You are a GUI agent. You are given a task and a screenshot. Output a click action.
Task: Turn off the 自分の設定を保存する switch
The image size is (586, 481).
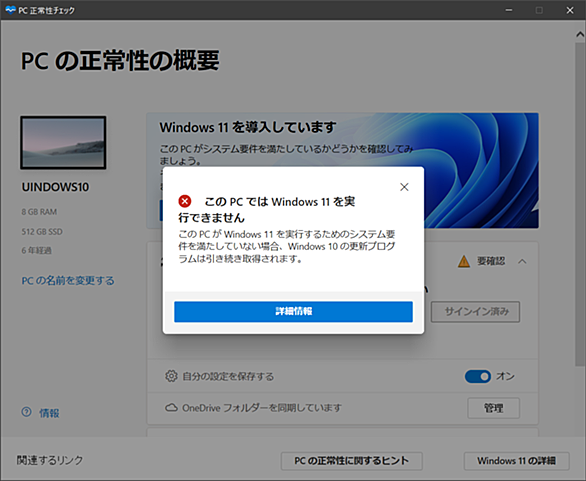click(x=478, y=376)
